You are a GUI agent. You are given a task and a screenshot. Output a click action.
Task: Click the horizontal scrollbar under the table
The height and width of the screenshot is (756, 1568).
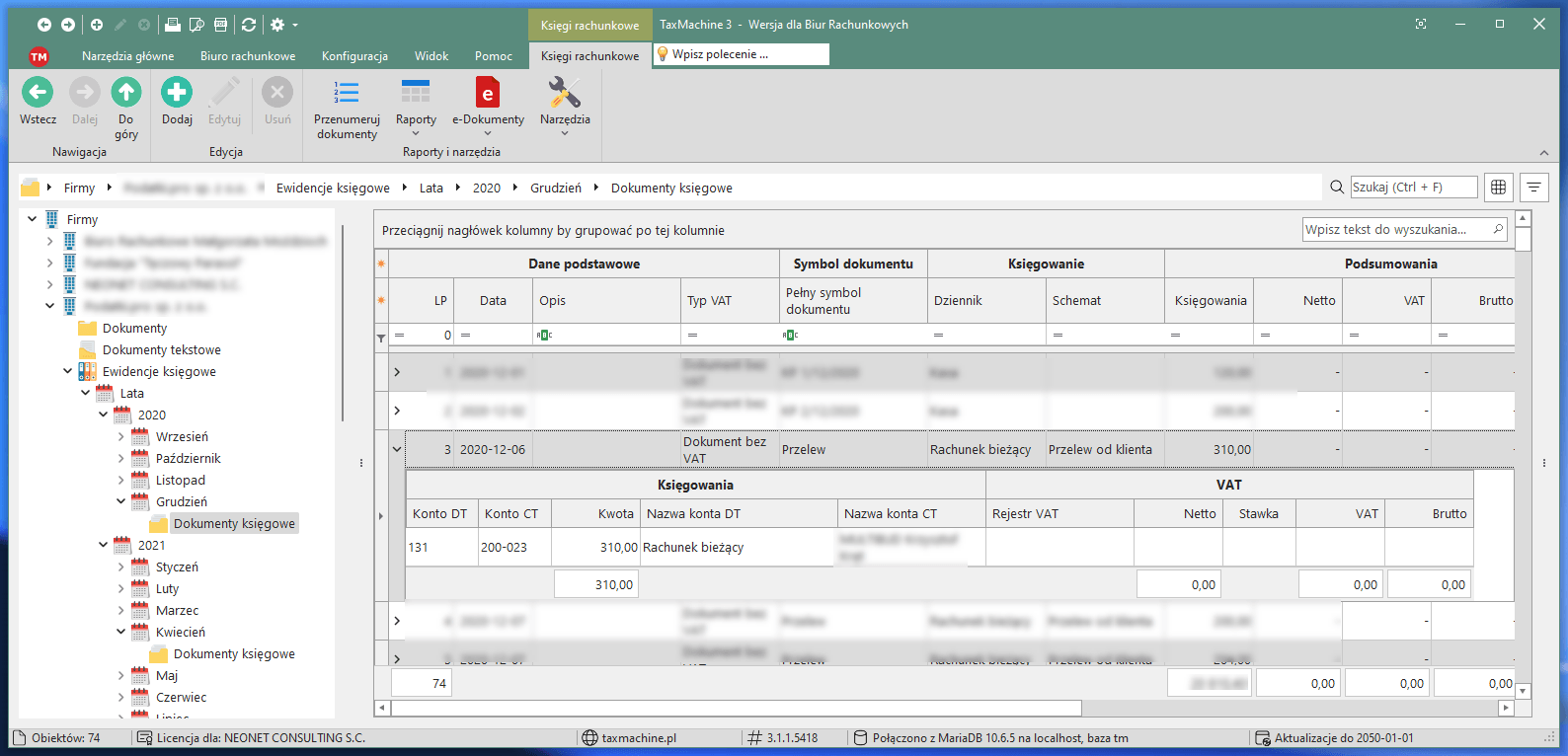pyautogui.click(x=736, y=708)
